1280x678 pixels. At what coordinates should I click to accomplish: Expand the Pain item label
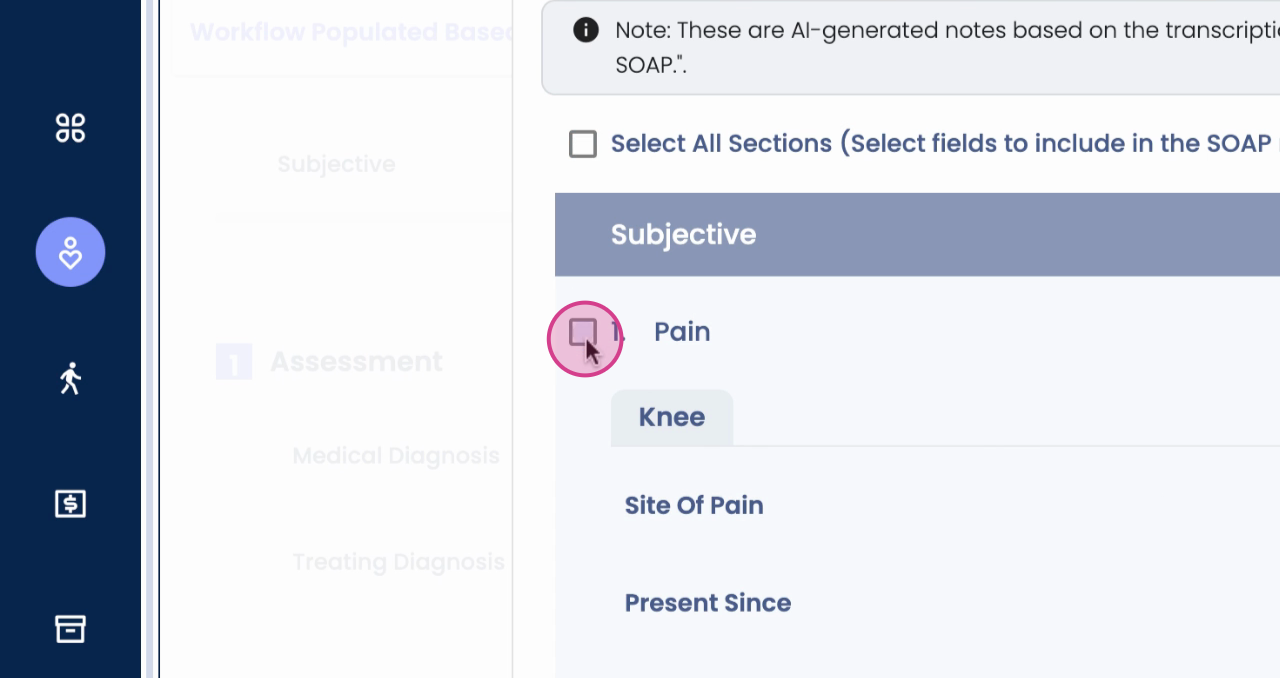(x=682, y=332)
